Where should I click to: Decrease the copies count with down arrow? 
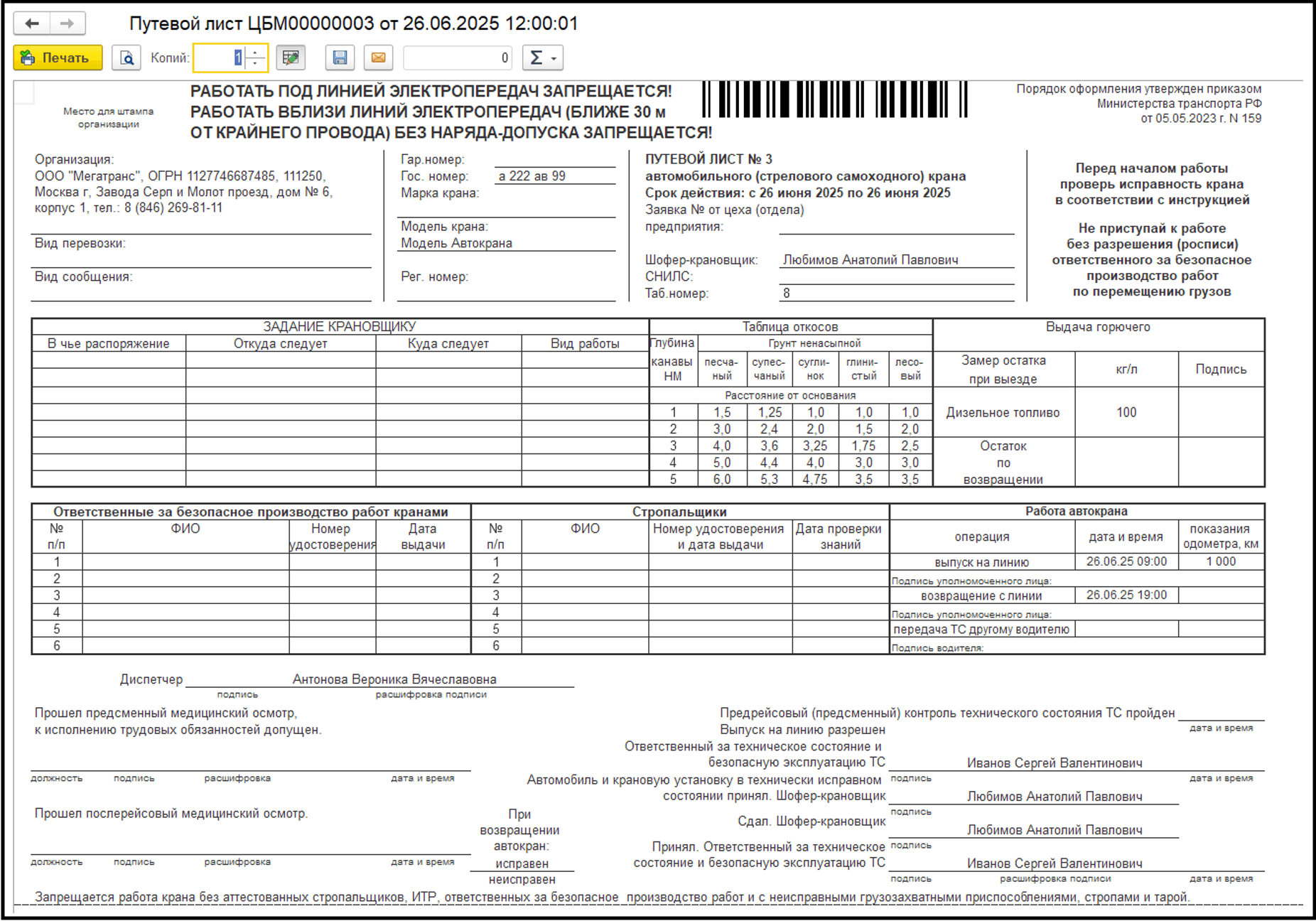(x=255, y=63)
